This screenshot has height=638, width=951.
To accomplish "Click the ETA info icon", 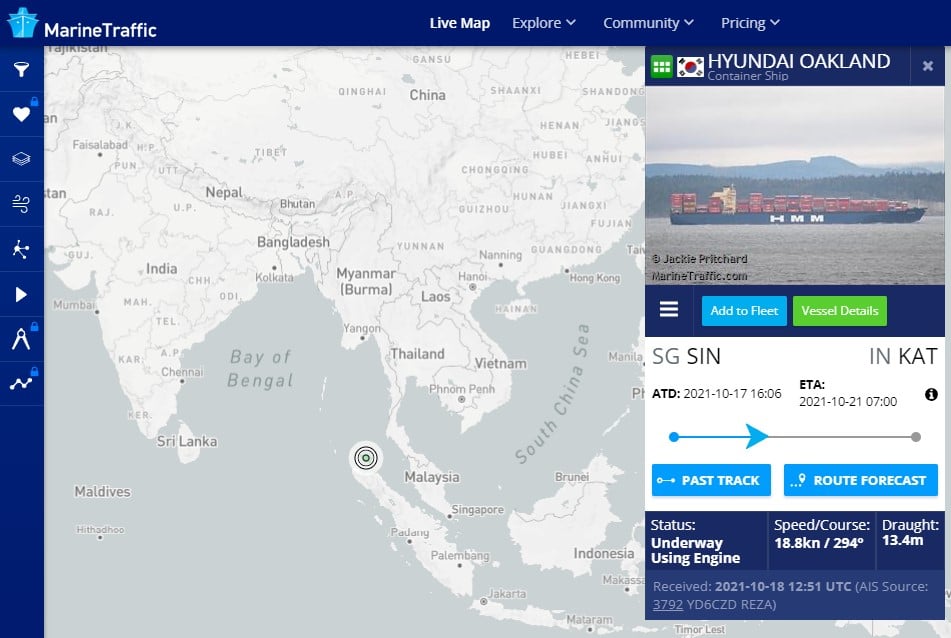I will point(931,394).
